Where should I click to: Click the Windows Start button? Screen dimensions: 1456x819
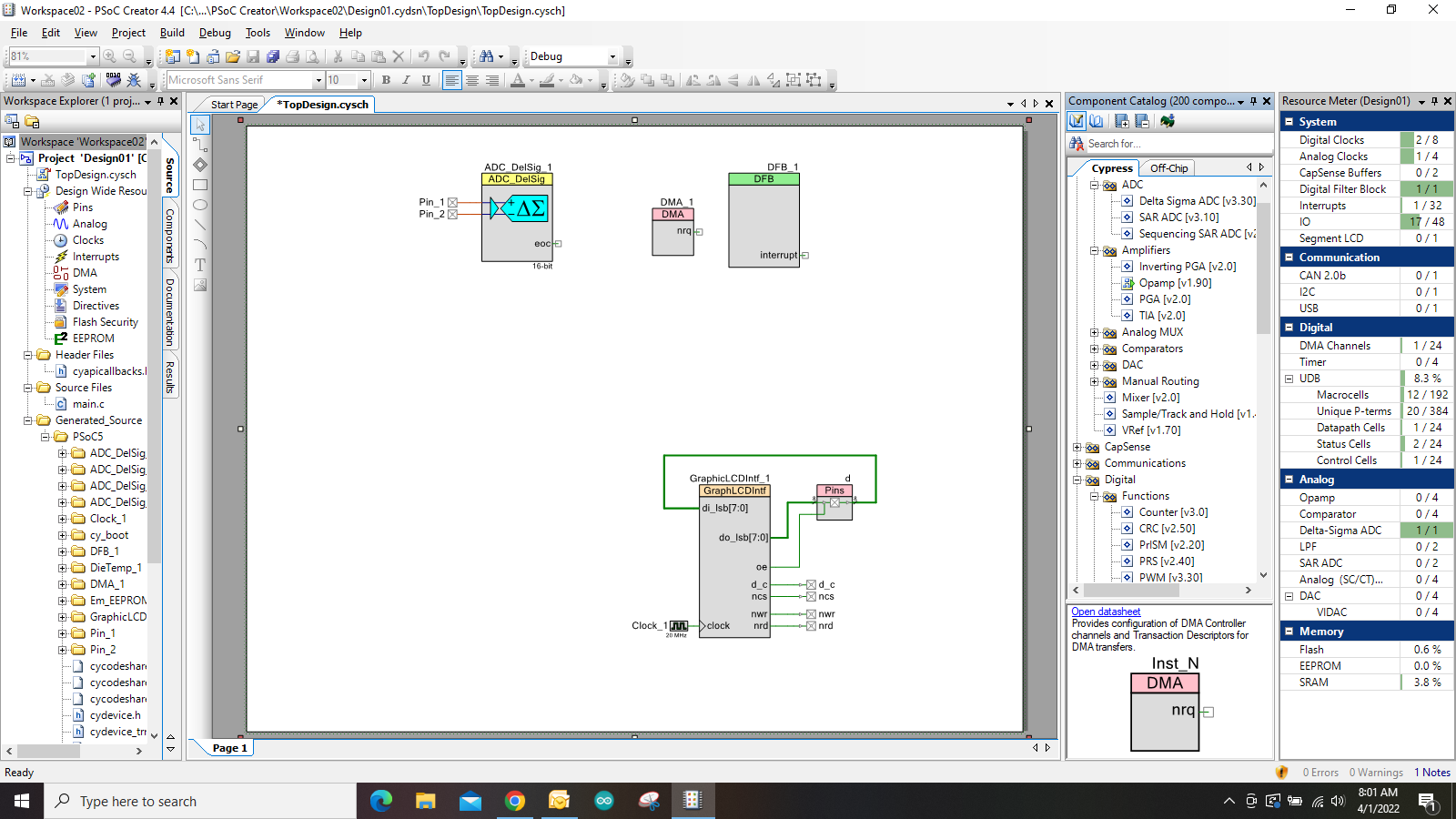click(x=22, y=801)
